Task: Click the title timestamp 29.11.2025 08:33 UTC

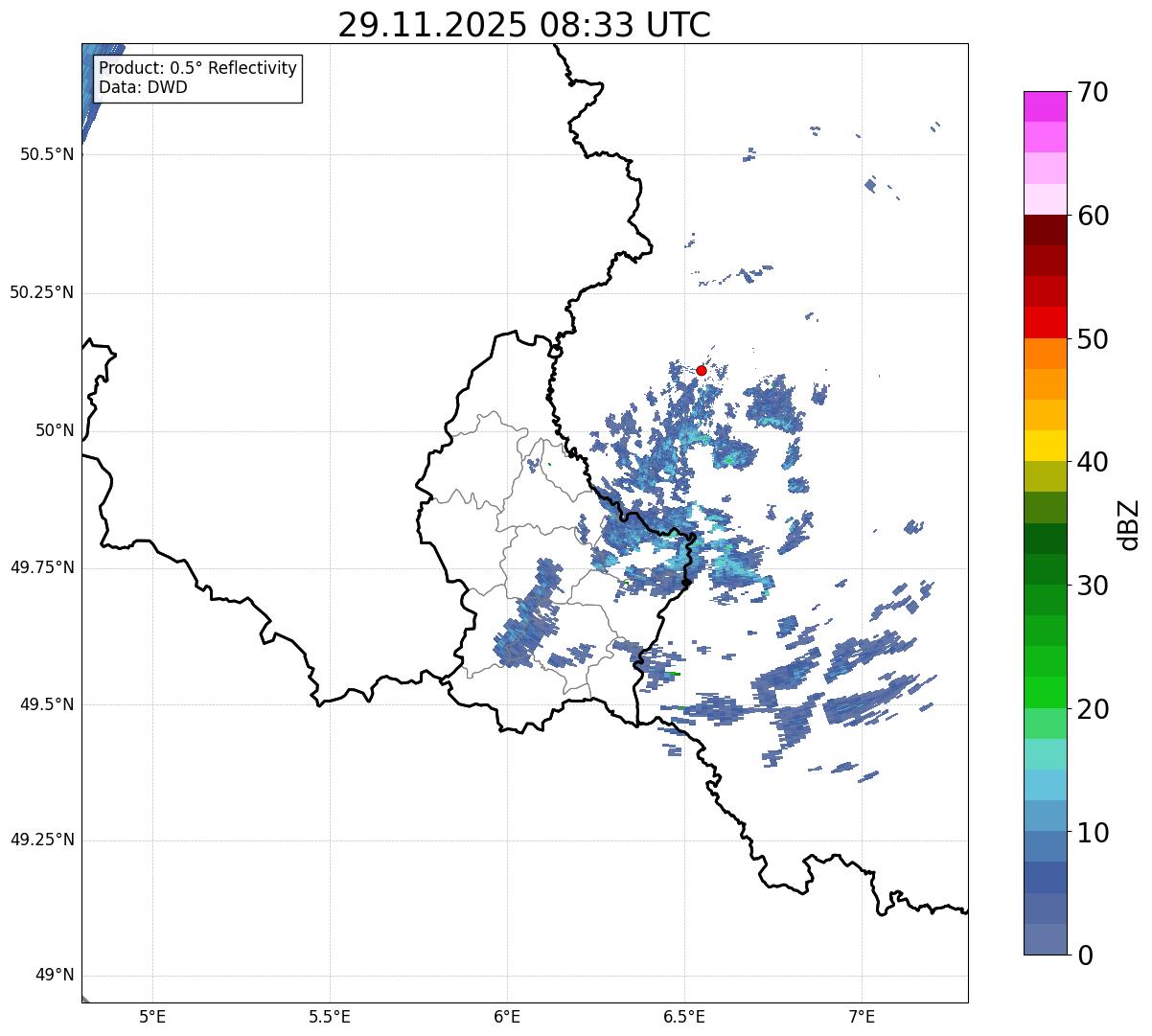Action: pos(524,25)
